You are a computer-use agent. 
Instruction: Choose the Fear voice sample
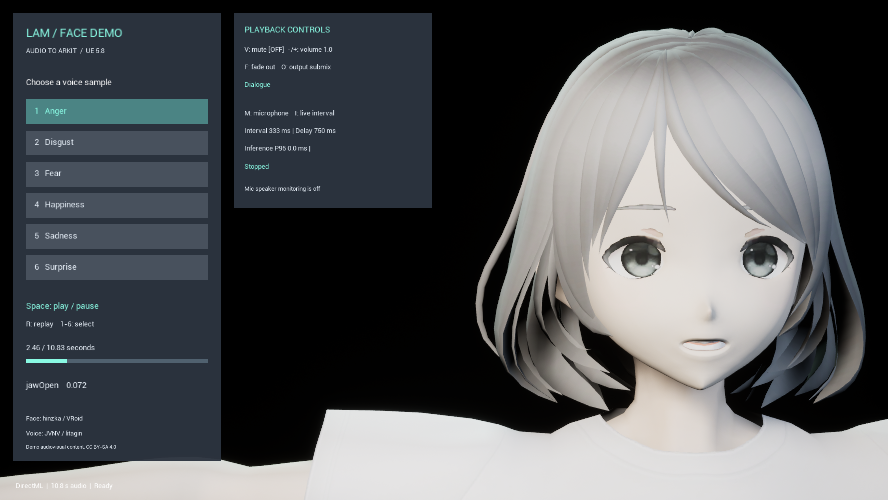click(x=117, y=174)
